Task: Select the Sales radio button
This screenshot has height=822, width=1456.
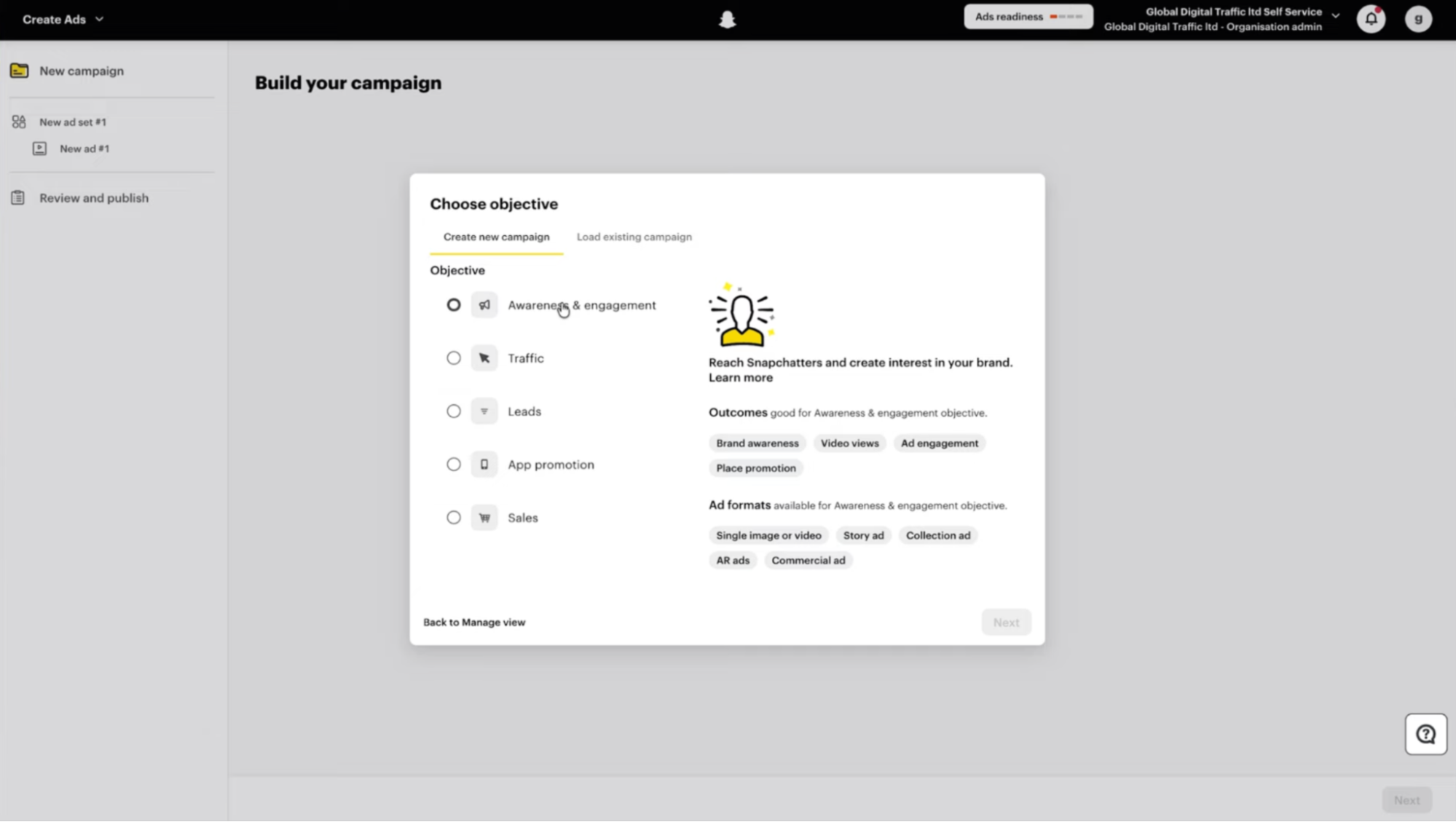Action: point(454,518)
